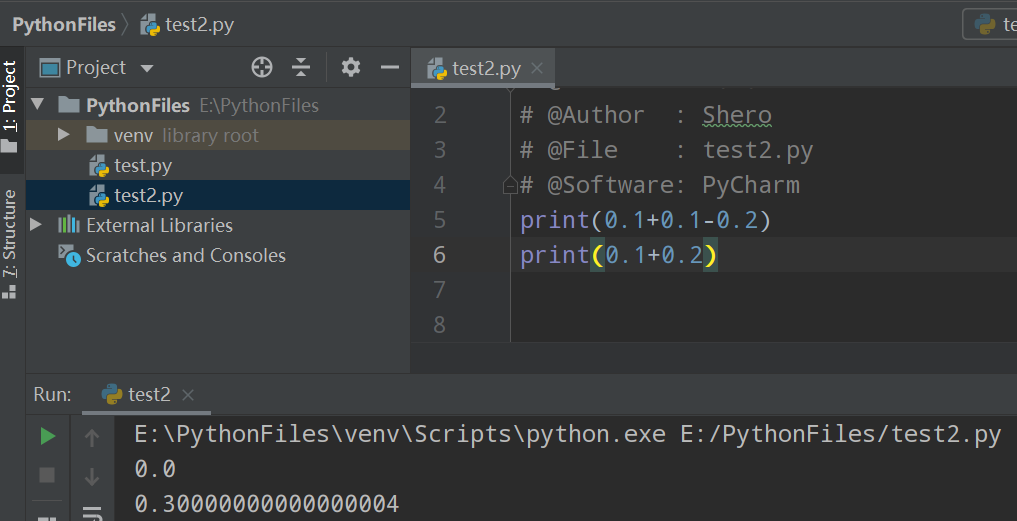The image size is (1017, 521).
Task: Collapse the PythonFiles root folder arrow
Action: [37, 104]
